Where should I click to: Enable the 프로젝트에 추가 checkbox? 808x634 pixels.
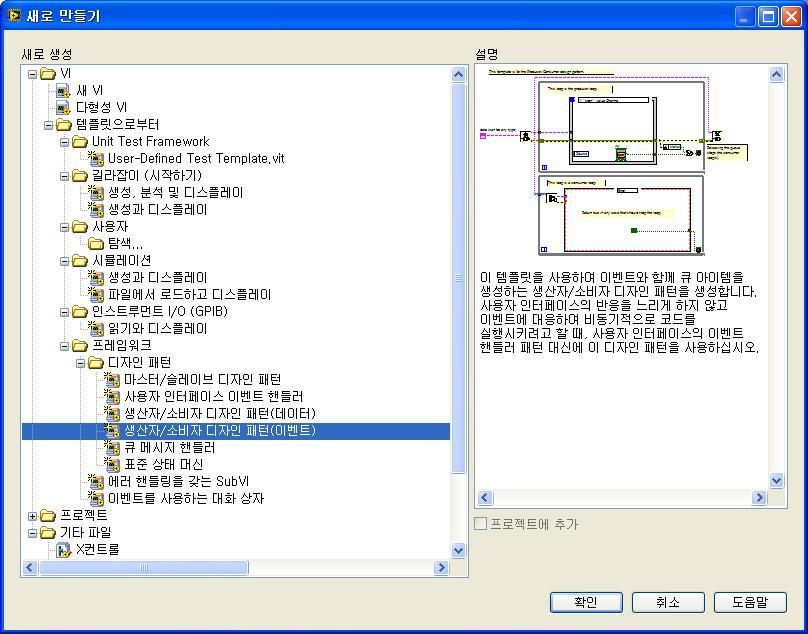(480, 524)
